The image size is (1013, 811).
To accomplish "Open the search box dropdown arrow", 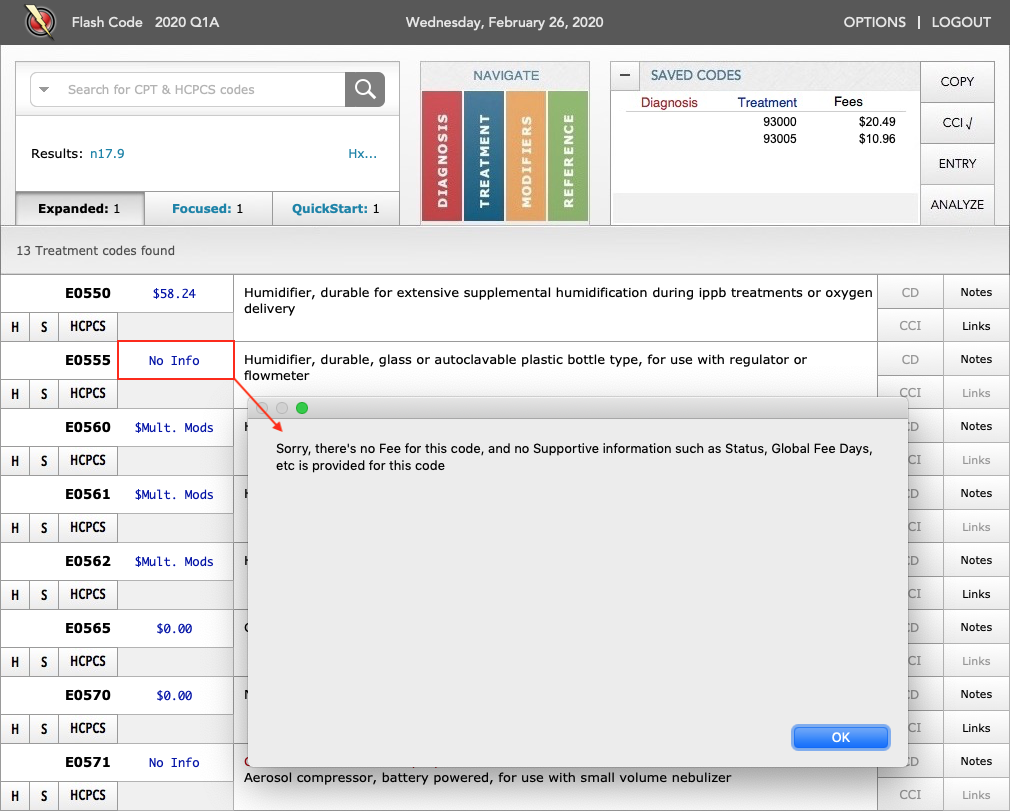I will point(44,89).
